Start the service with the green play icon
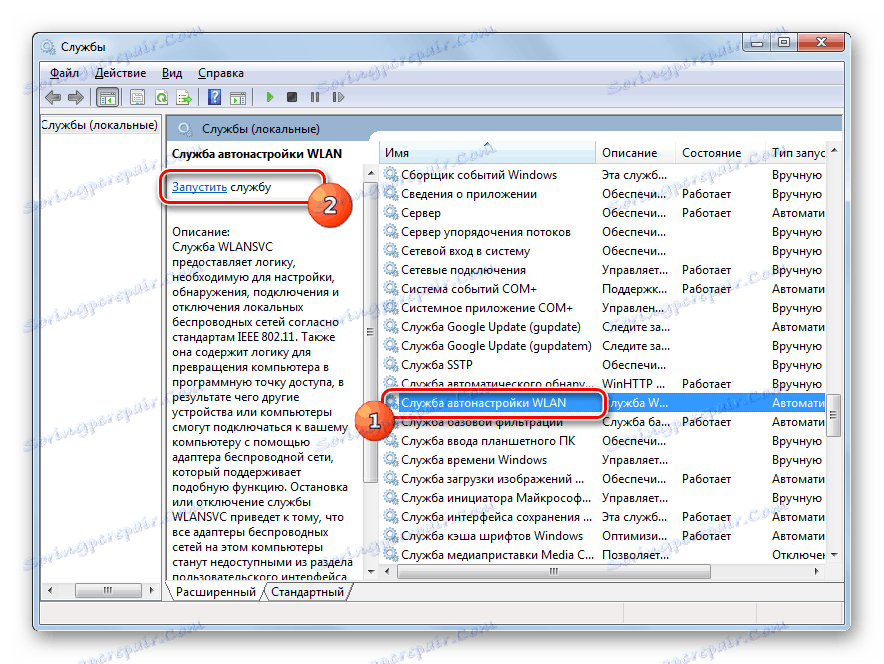The image size is (884, 664). click(x=269, y=98)
